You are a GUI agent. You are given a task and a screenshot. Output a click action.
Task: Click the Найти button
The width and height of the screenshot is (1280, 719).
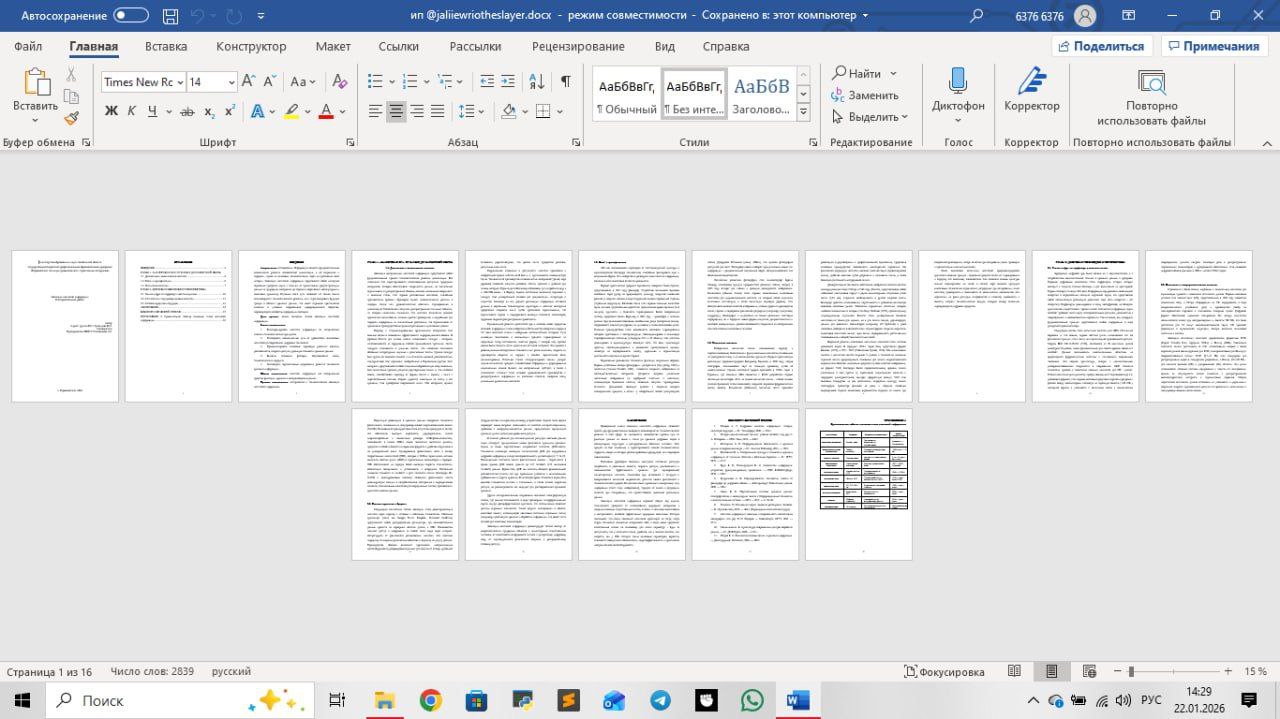point(857,73)
